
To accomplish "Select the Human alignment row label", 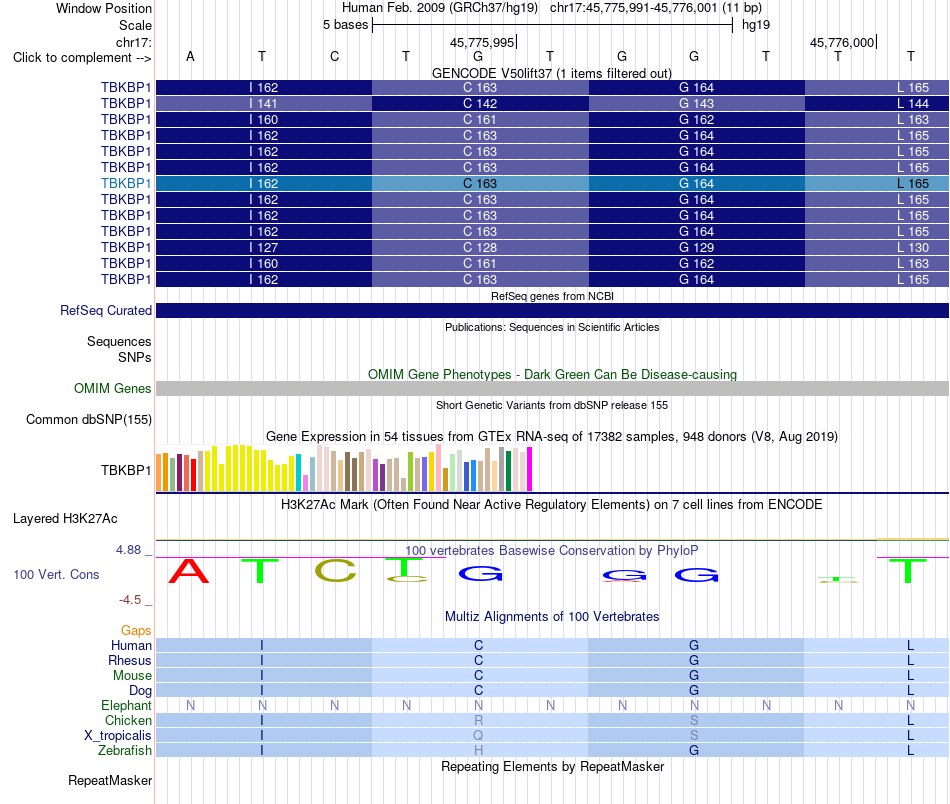I will pyautogui.click(x=131, y=645).
